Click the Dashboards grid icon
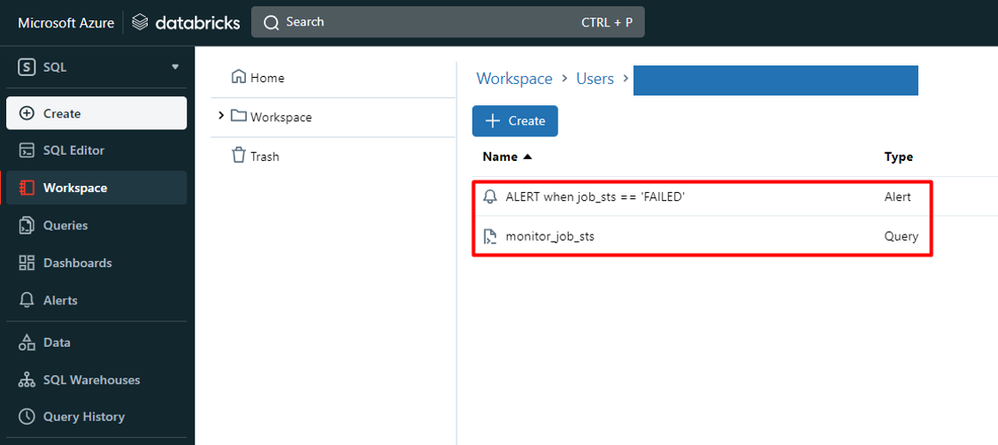This screenshot has width=998, height=445. 27,263
